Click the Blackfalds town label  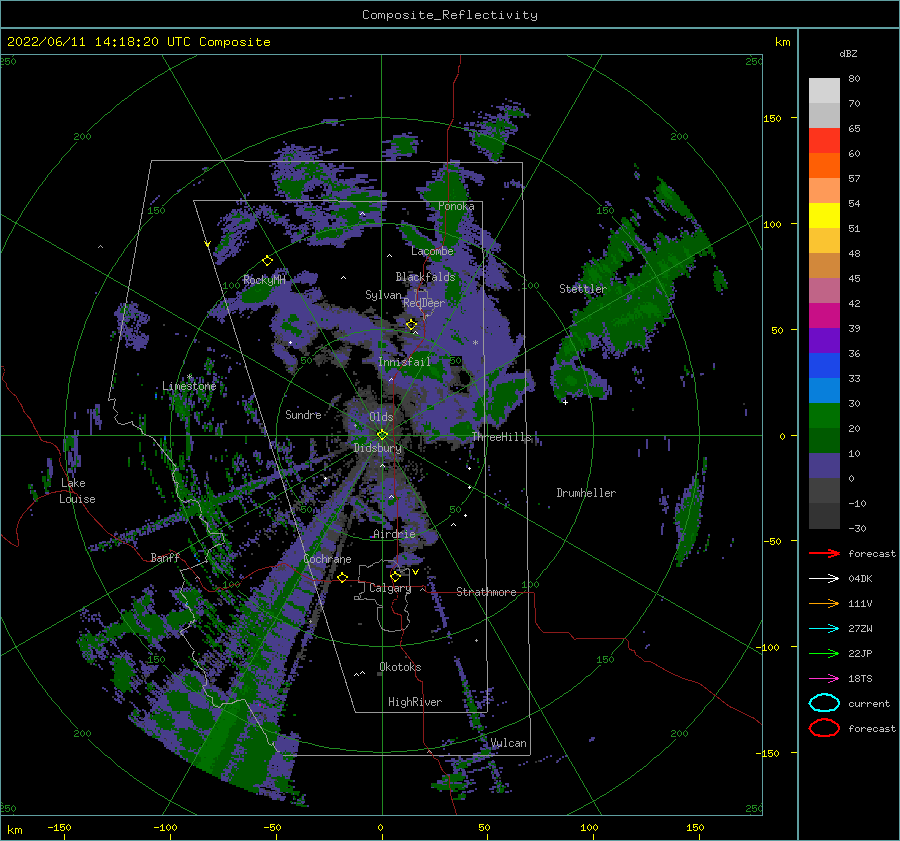pos(425,277)
